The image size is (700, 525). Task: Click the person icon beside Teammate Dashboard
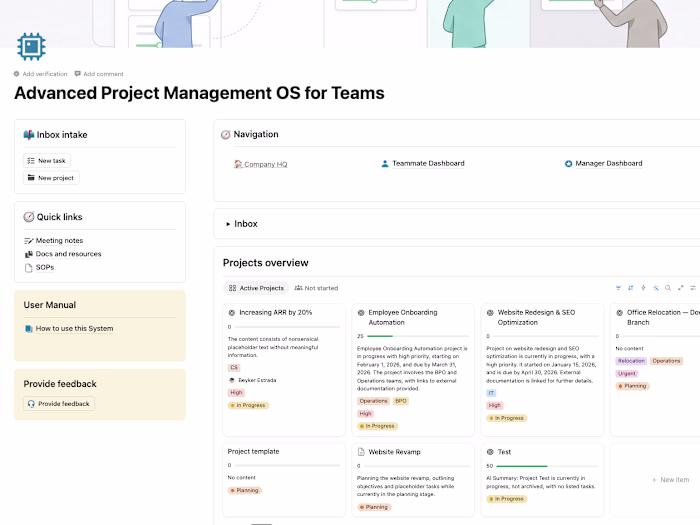point(385,163)
